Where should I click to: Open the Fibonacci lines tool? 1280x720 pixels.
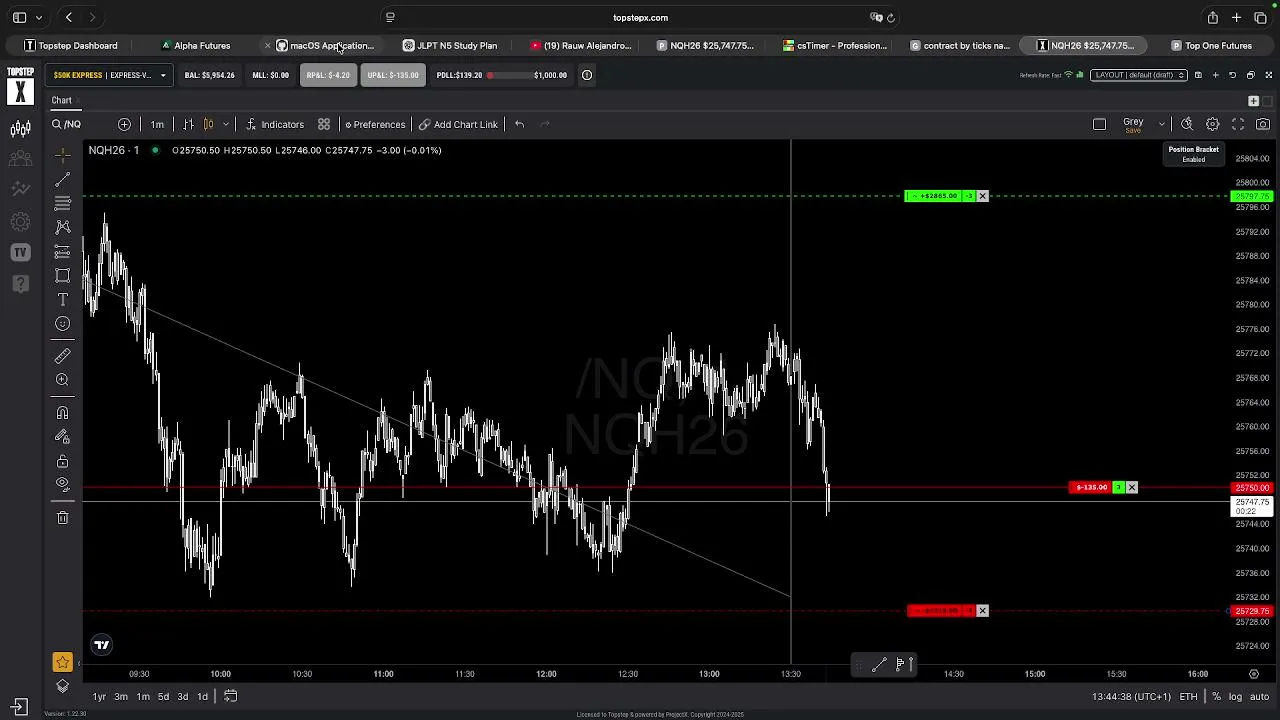pyautogui.click(x=62, y=203)
